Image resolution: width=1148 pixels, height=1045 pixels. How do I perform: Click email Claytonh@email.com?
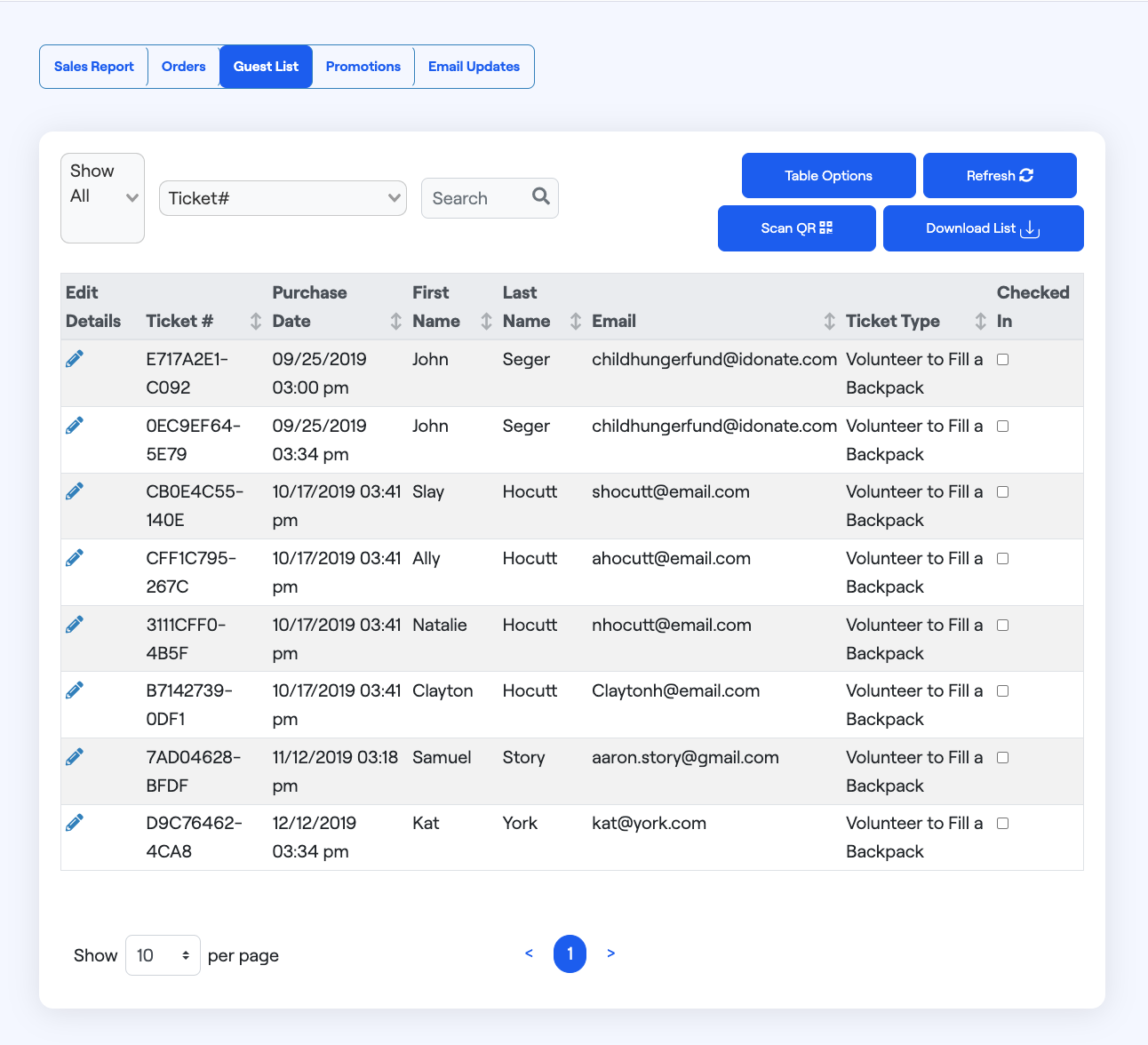tap(676, 690)
